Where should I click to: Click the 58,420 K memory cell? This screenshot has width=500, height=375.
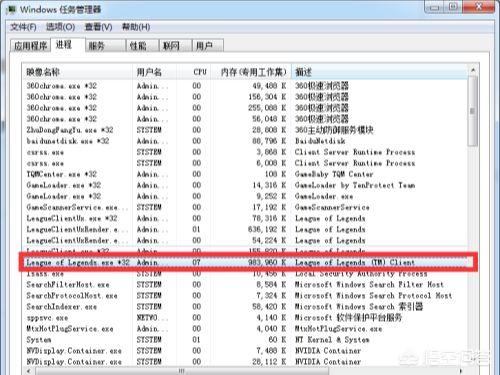[x=269, y=306]
